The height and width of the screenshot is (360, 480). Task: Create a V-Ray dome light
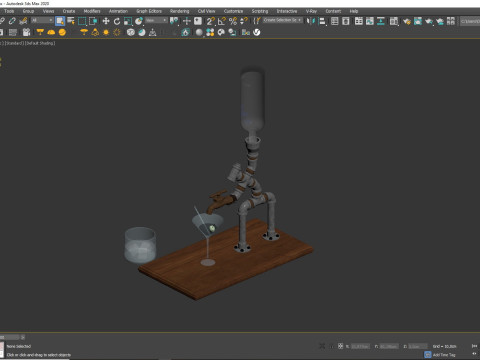tap(51, 32)
